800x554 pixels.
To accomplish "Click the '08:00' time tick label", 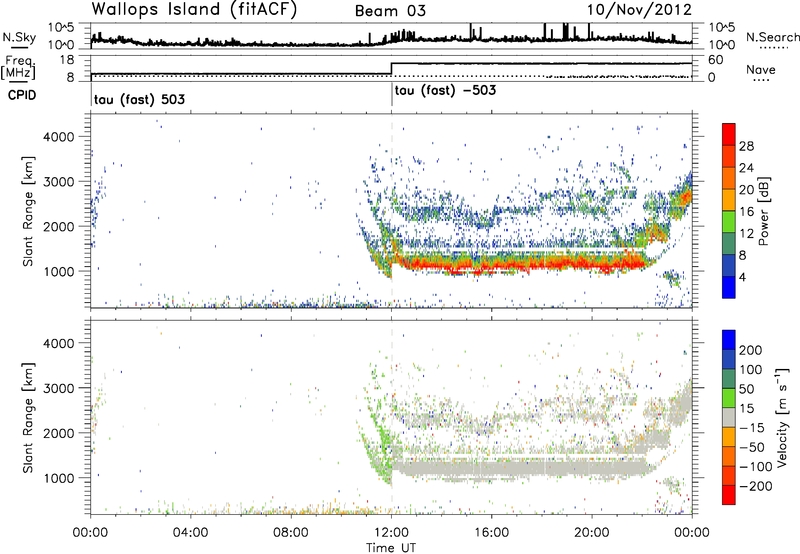I will (291, 533).
